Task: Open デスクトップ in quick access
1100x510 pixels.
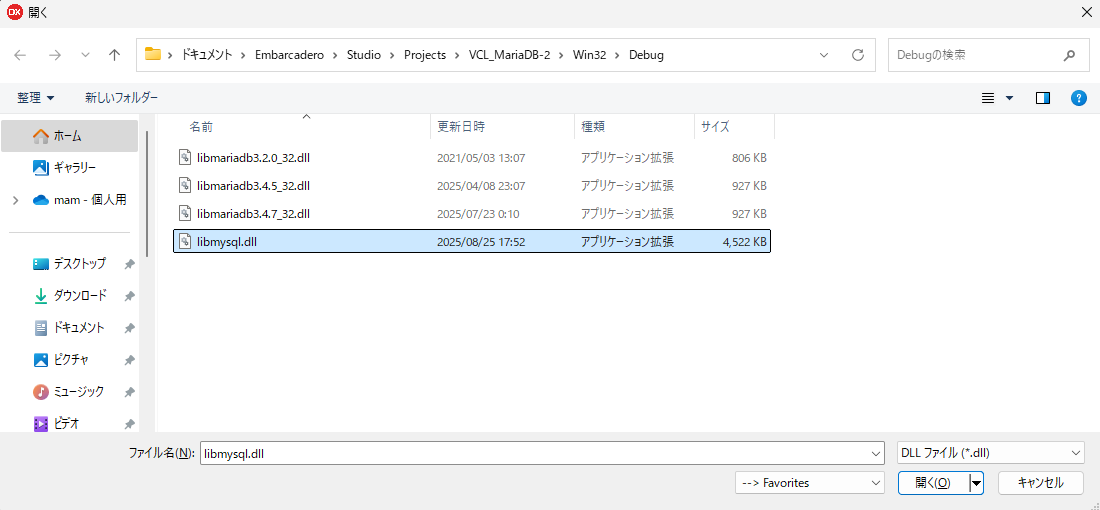Action: pos(69,264)
